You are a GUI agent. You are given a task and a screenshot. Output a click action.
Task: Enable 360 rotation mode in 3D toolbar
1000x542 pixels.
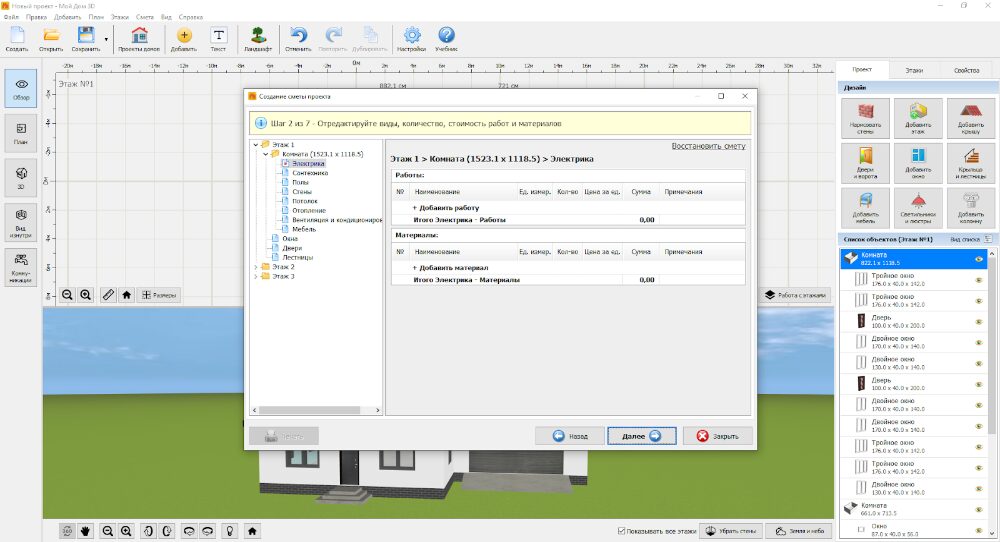pyautogui.click(x=67, y=531)
